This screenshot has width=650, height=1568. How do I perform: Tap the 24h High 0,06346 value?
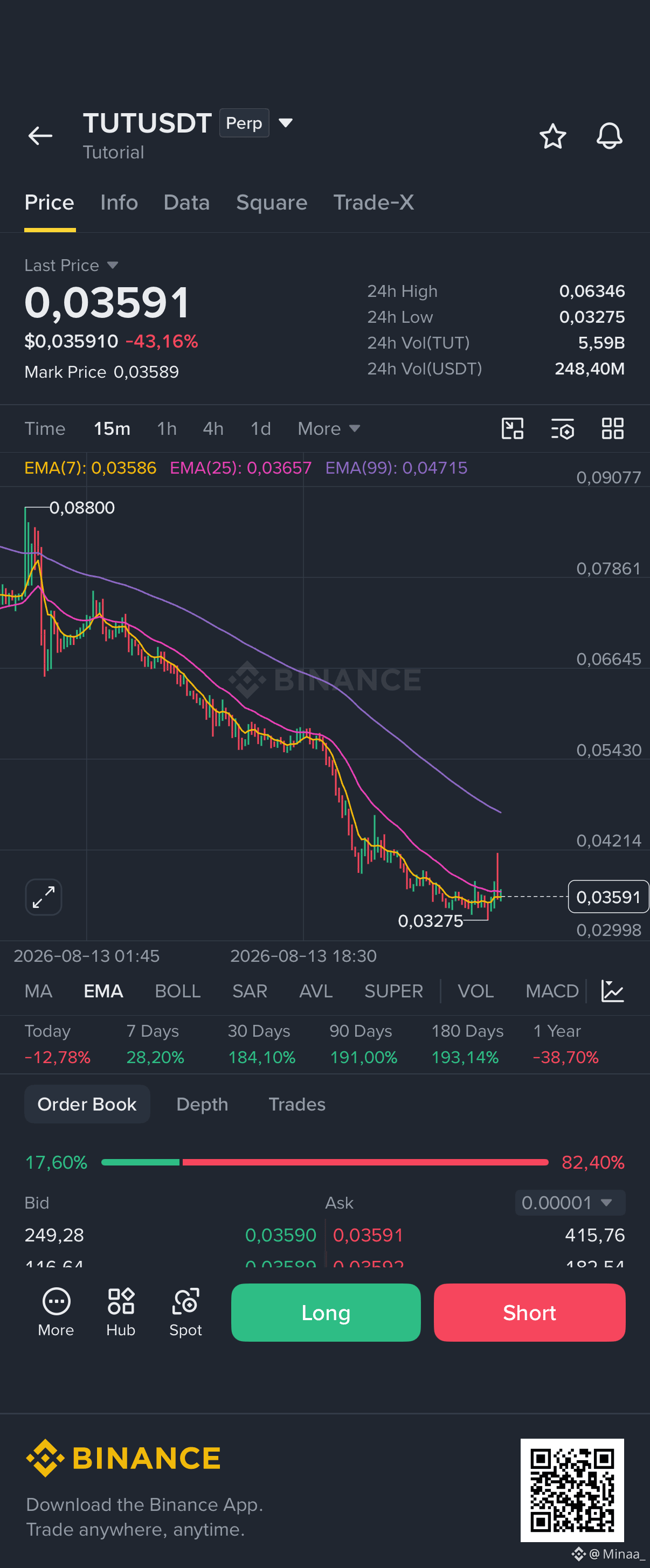tap(592, 291)
